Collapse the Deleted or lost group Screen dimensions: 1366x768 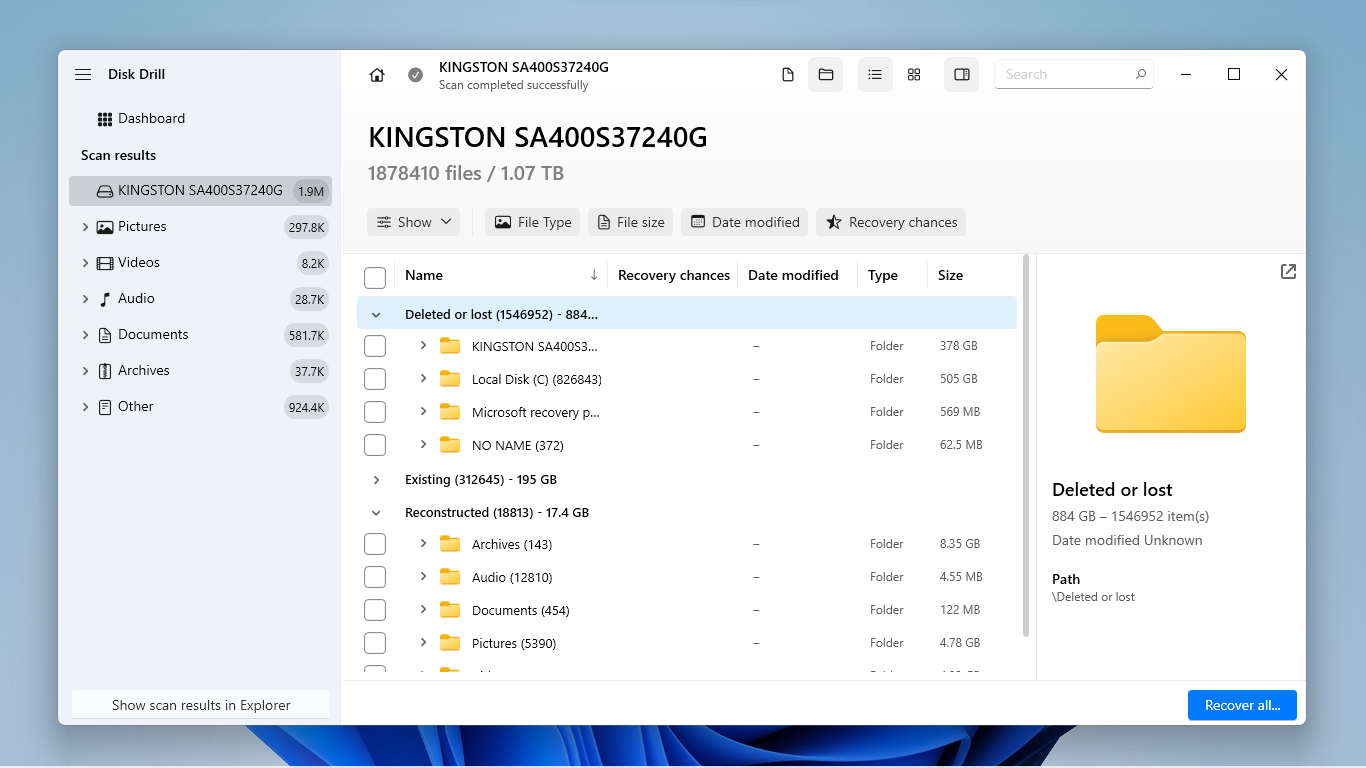tap(376, 314)
